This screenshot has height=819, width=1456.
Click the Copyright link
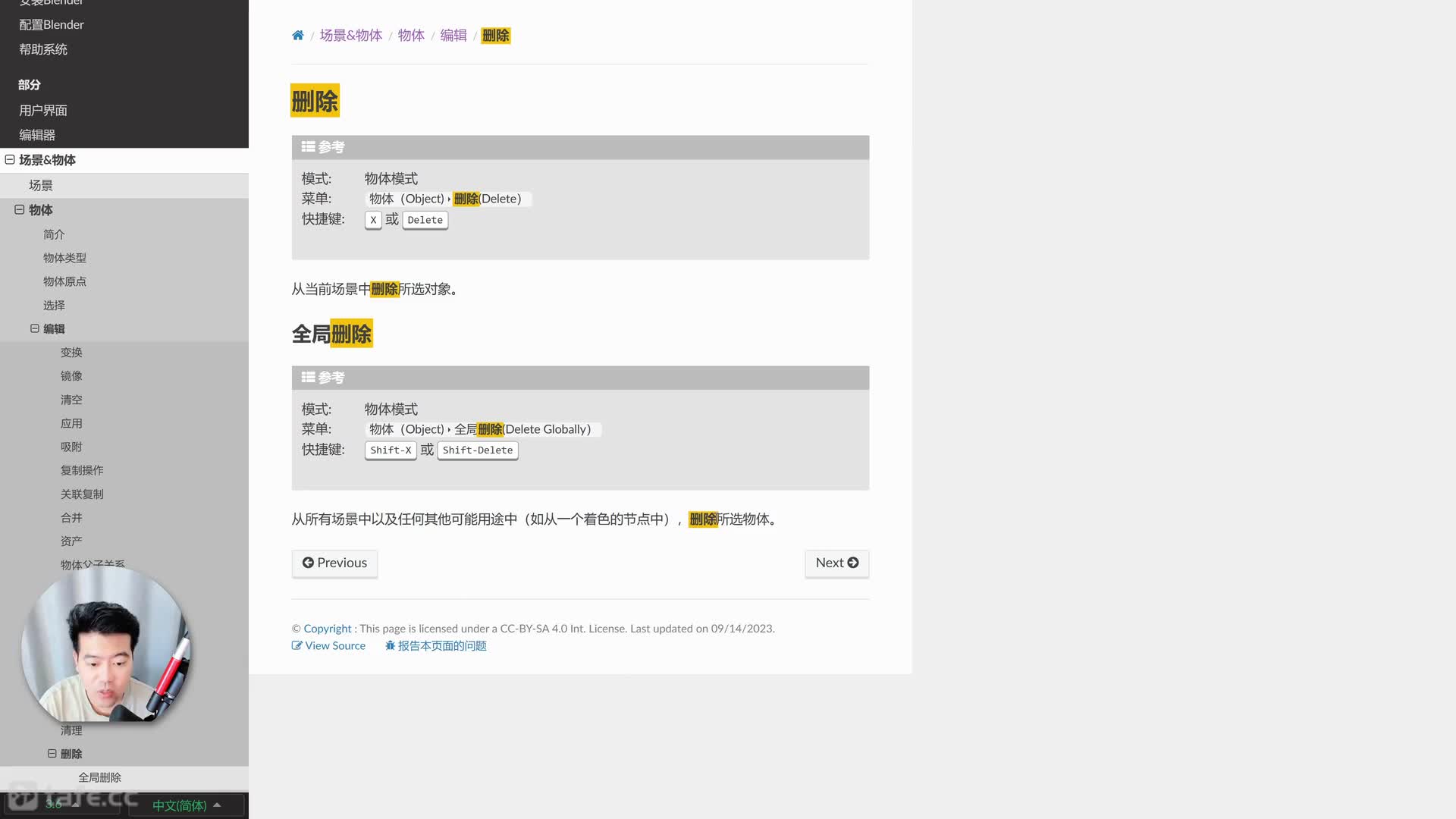pos(328,629)
